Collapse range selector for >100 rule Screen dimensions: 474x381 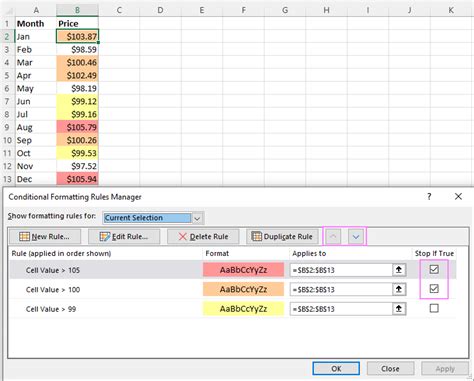399,289
